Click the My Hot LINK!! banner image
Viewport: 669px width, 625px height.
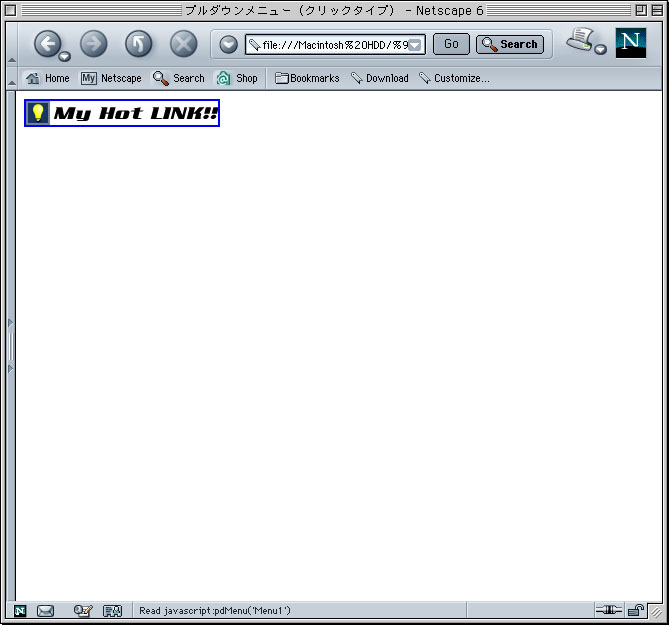pos(122,113)
